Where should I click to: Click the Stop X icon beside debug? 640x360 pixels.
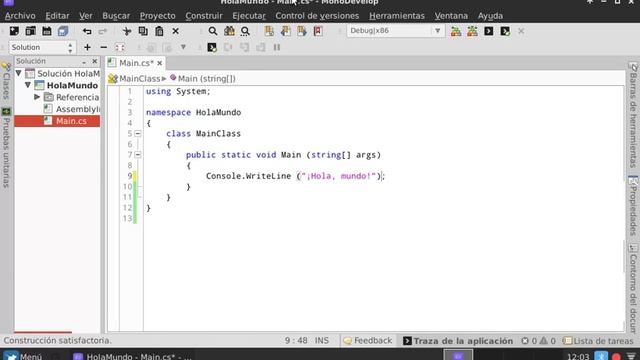[x=521, y=31]
